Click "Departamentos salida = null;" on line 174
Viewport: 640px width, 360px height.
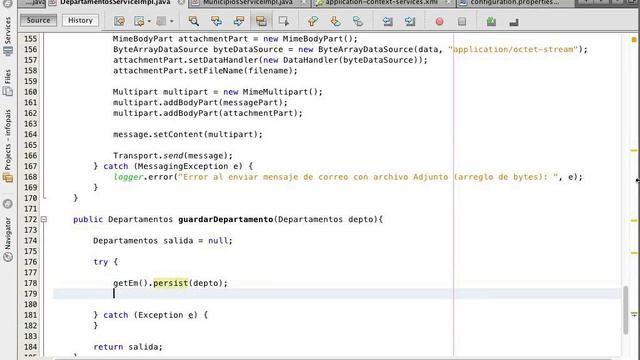point(162,240)
